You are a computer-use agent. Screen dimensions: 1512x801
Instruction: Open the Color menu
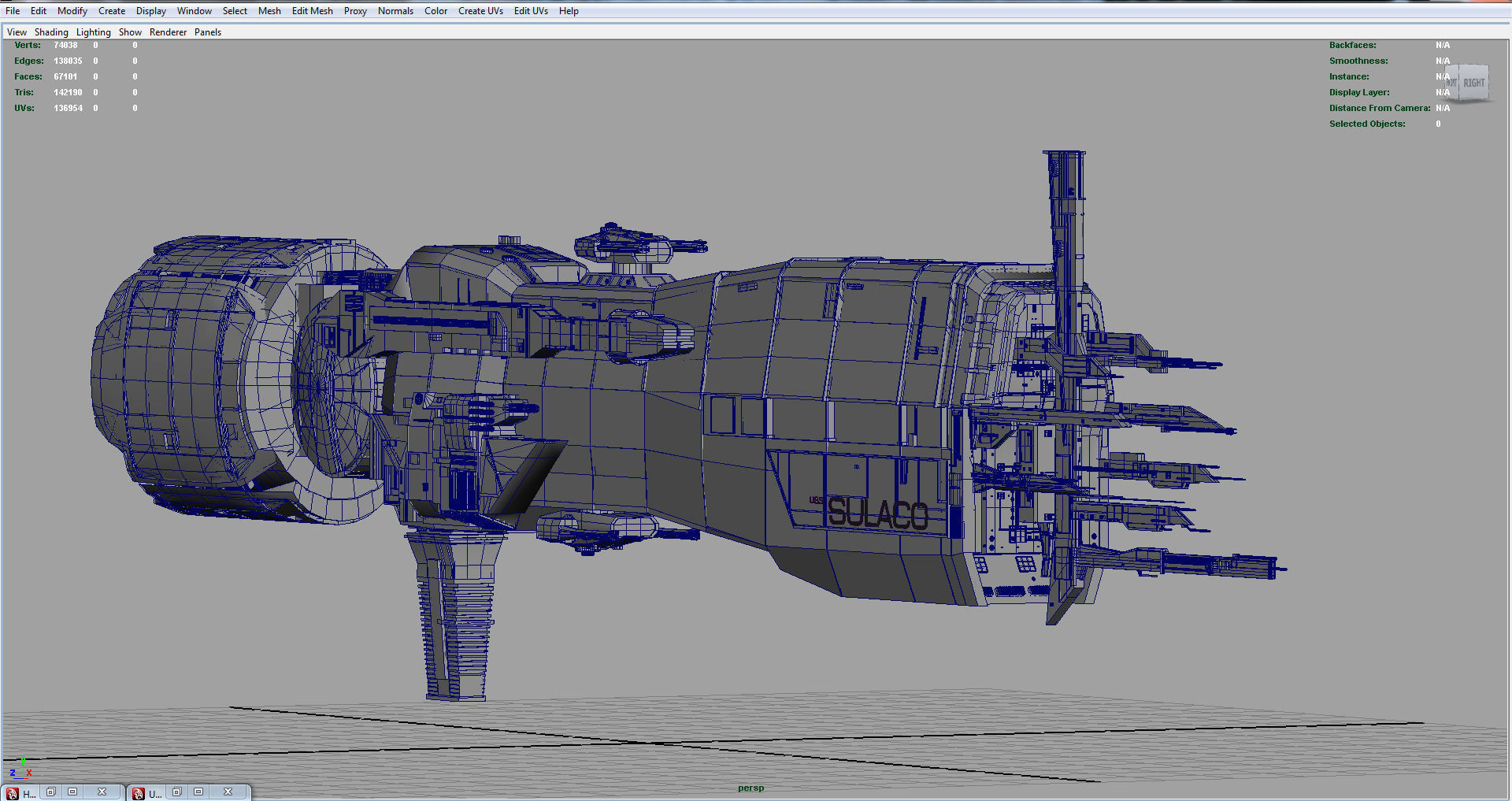(435, 11)
